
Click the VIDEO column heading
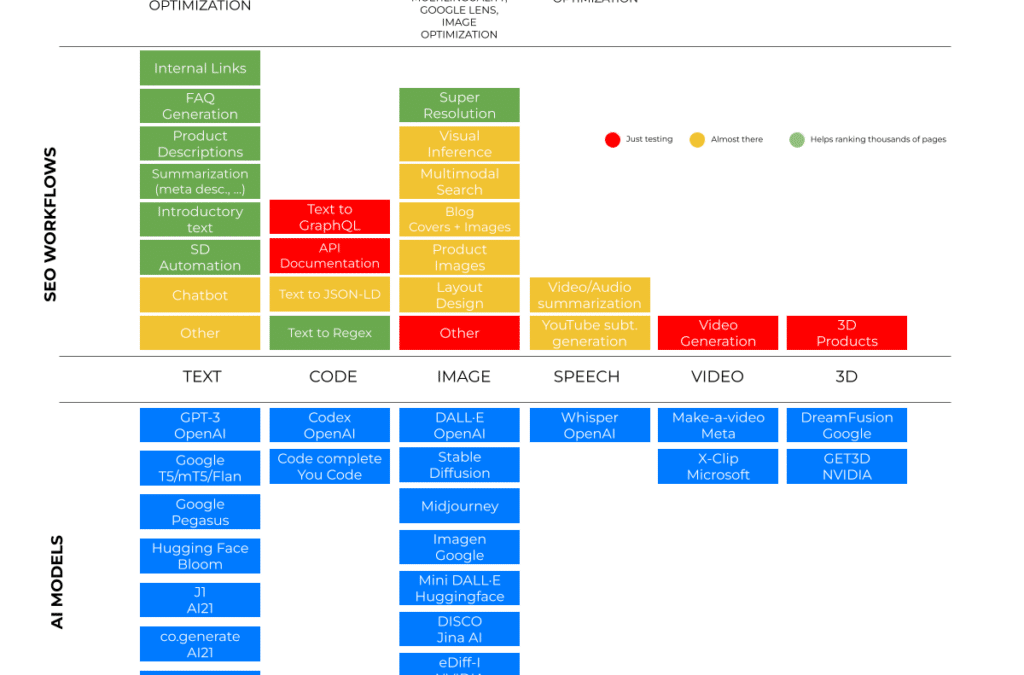coord(717,377)
